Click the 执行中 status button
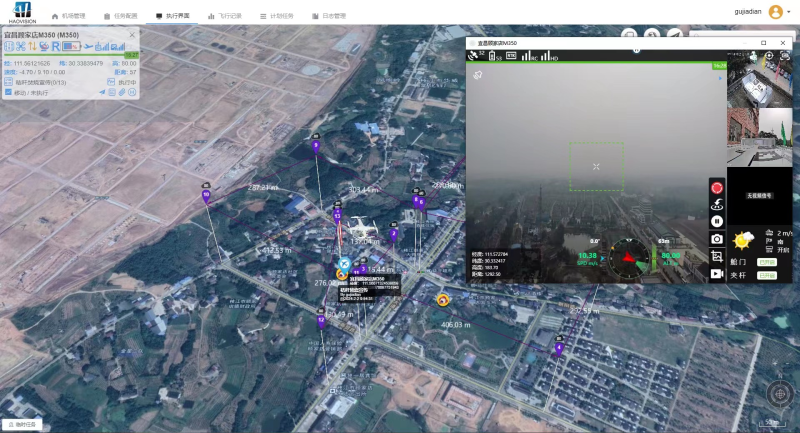 tap(123, 82)
